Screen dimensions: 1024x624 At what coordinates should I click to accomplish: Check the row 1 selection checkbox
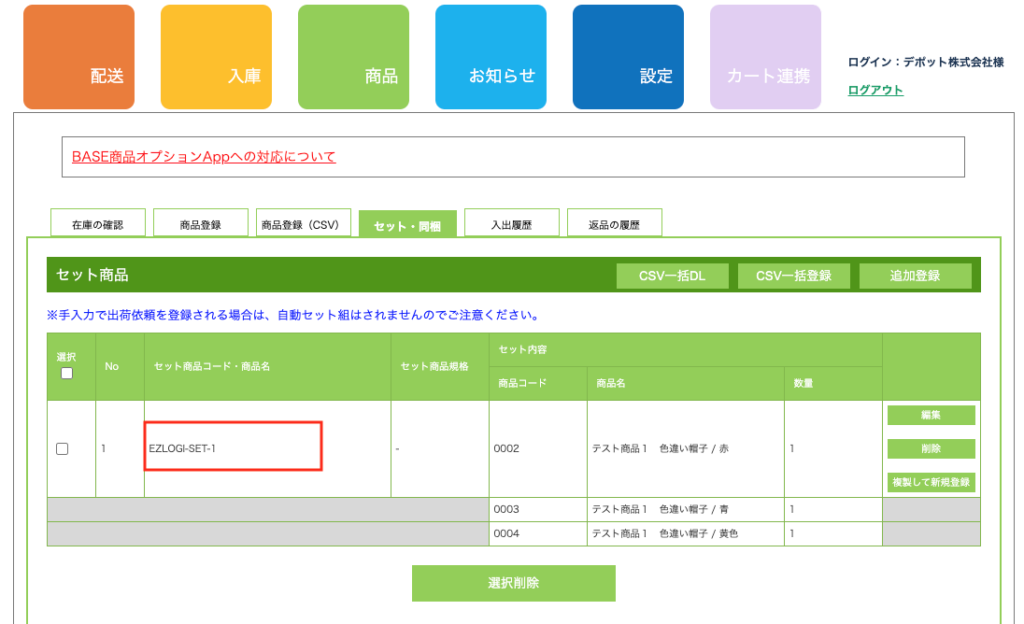click(62, 449)
